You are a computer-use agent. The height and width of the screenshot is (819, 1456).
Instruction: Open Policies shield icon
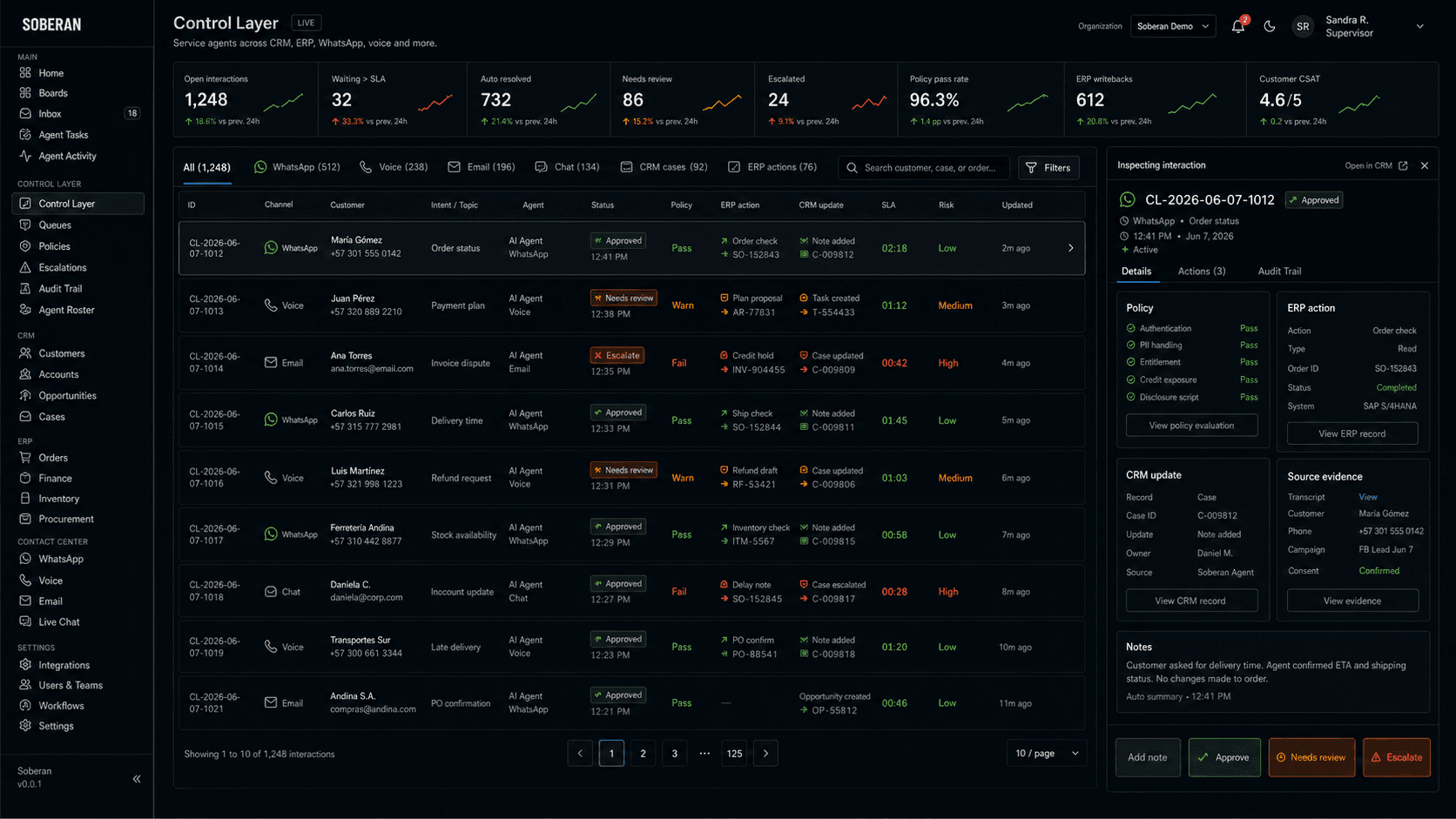(x=25, y=246)
